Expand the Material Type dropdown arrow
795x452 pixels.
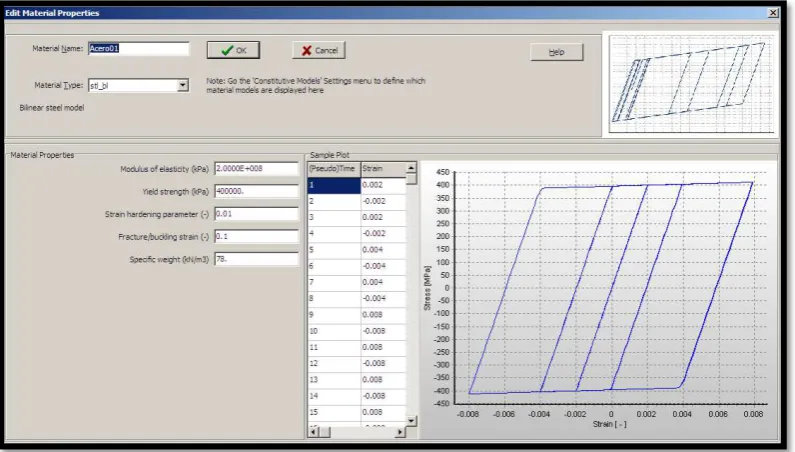click(183, 85)
